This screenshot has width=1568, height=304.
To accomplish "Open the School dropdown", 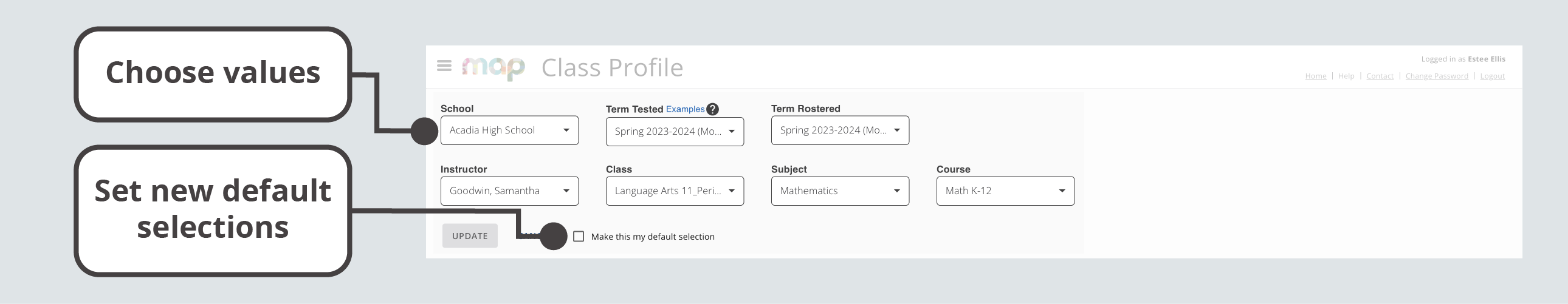I will pos(509,130).
